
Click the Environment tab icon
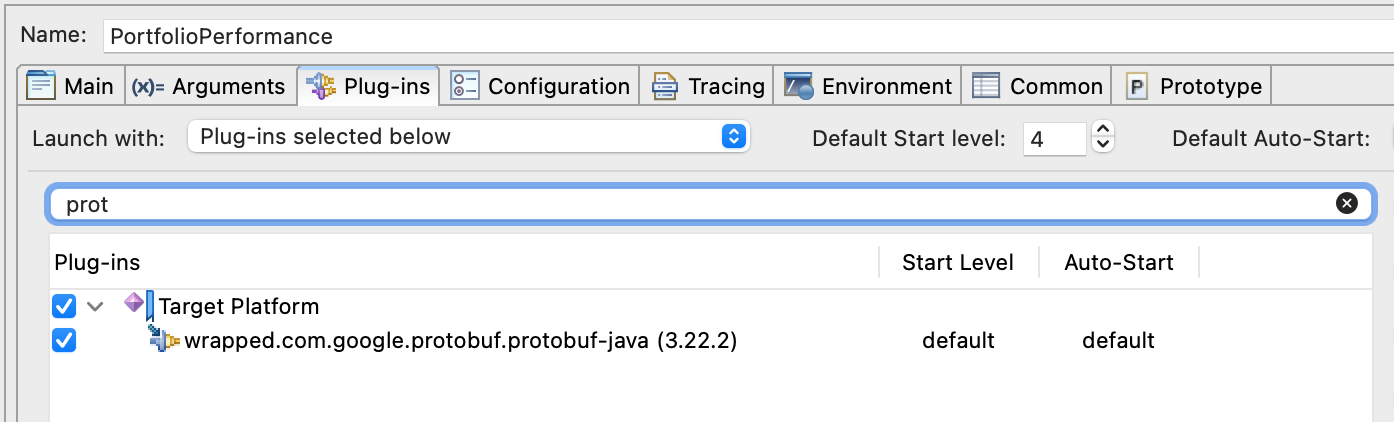point(799,86)
